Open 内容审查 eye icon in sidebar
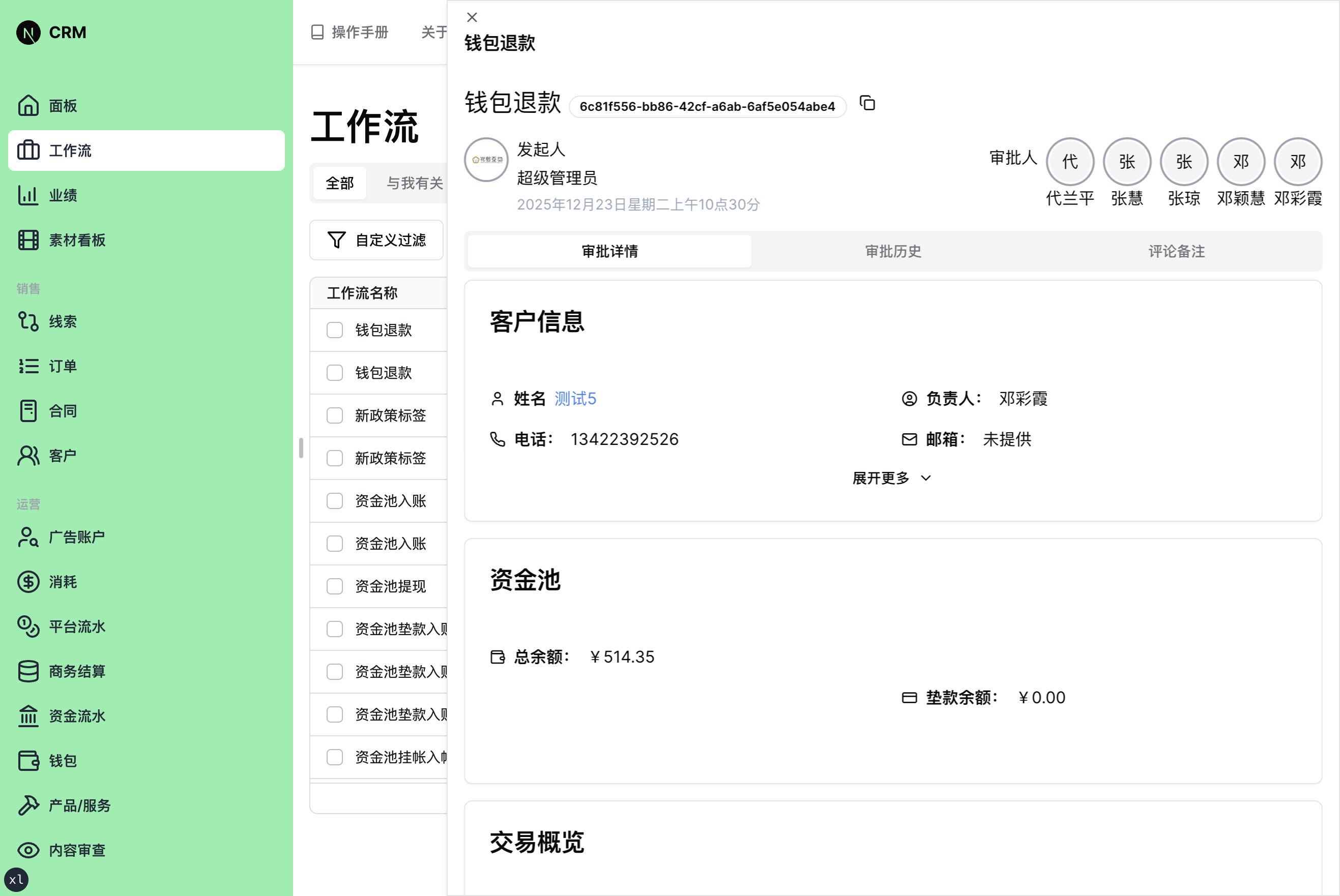This screenshot has height=896, width=1340. pos(28,850)
